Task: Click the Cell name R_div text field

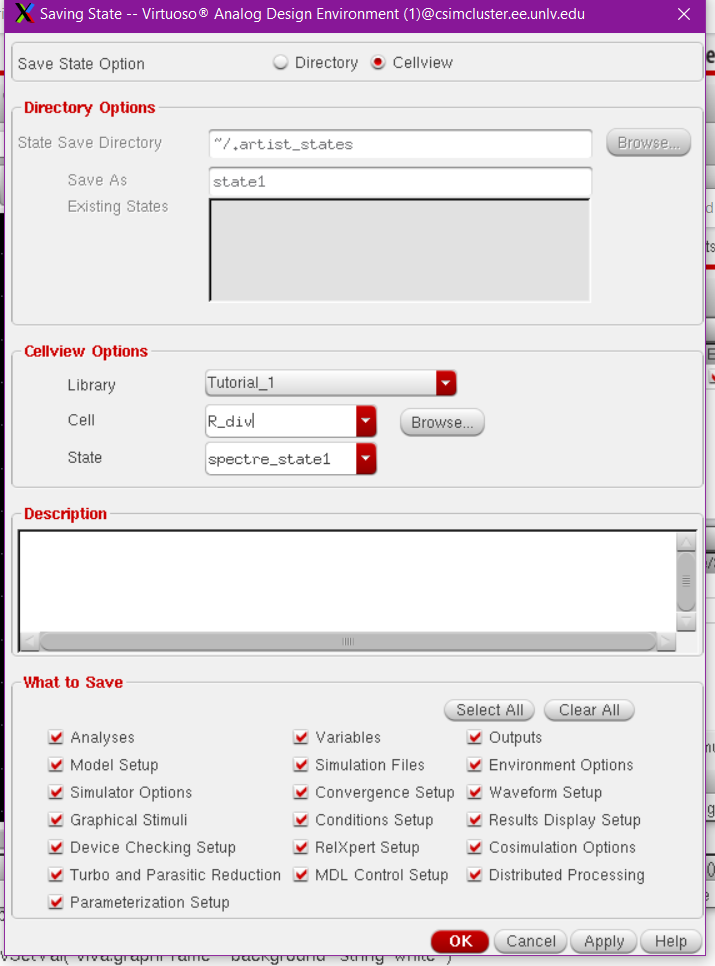Action: coord(281,421)
